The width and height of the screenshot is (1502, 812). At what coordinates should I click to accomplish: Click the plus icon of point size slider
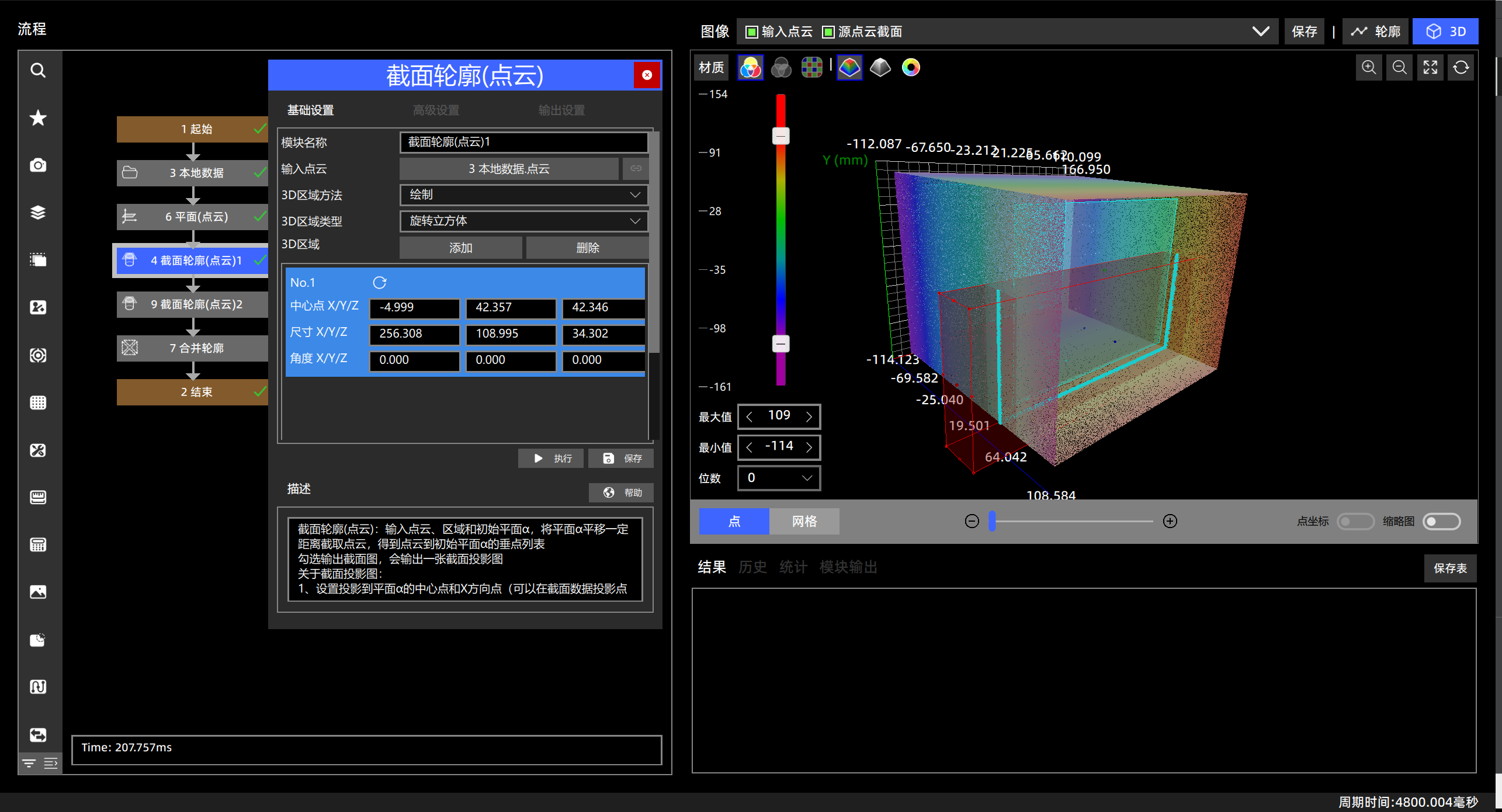click(x=1170, y=521)
